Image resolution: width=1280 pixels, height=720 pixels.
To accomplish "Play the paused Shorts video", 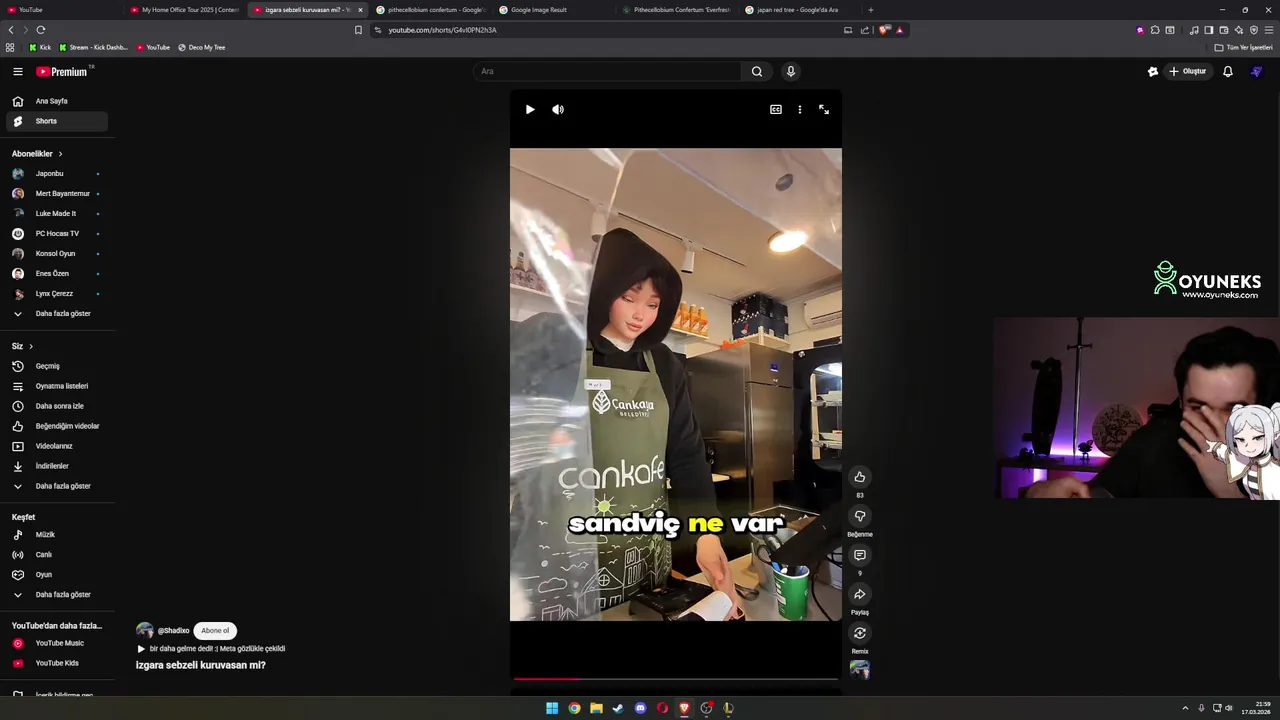I will (x=530, y=109).
